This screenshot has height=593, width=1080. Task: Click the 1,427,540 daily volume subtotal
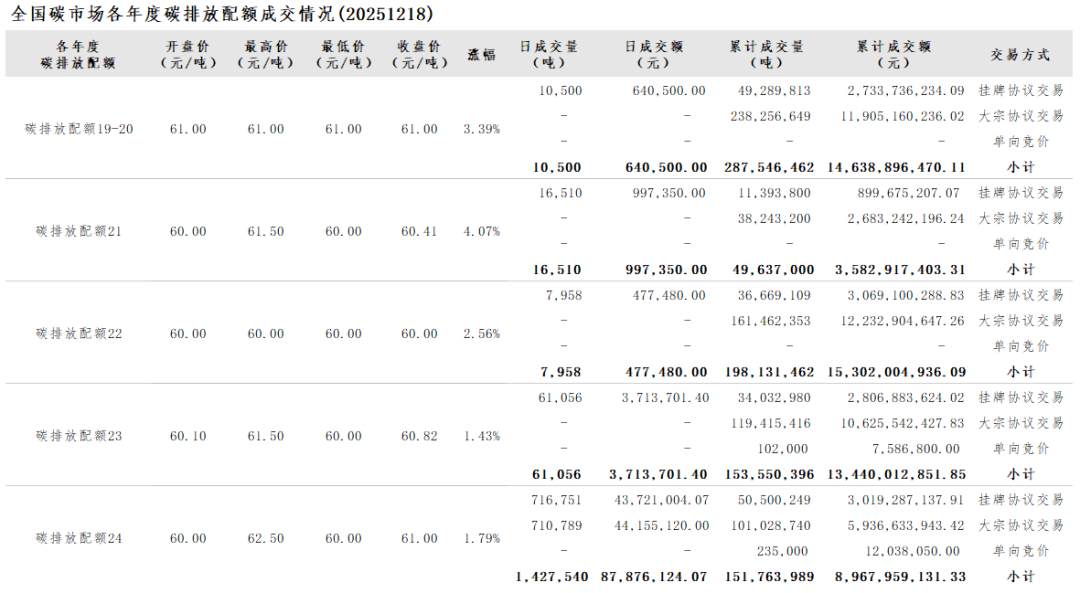click(x=547, y=577)
